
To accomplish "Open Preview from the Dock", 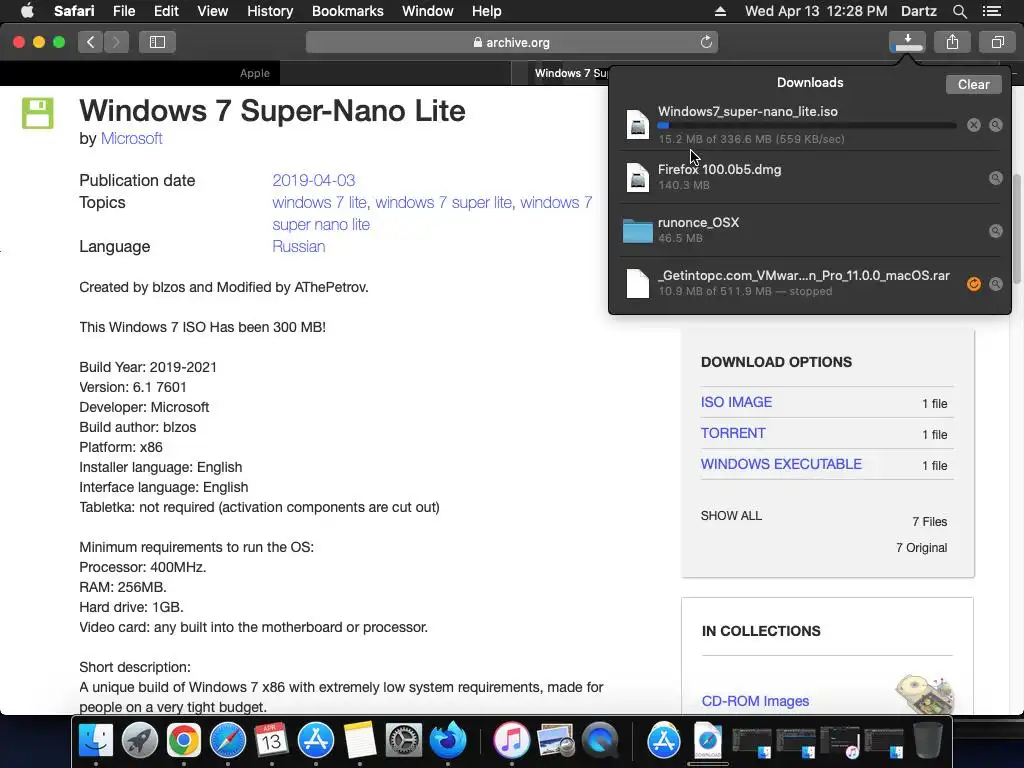I will pos(556,741).
